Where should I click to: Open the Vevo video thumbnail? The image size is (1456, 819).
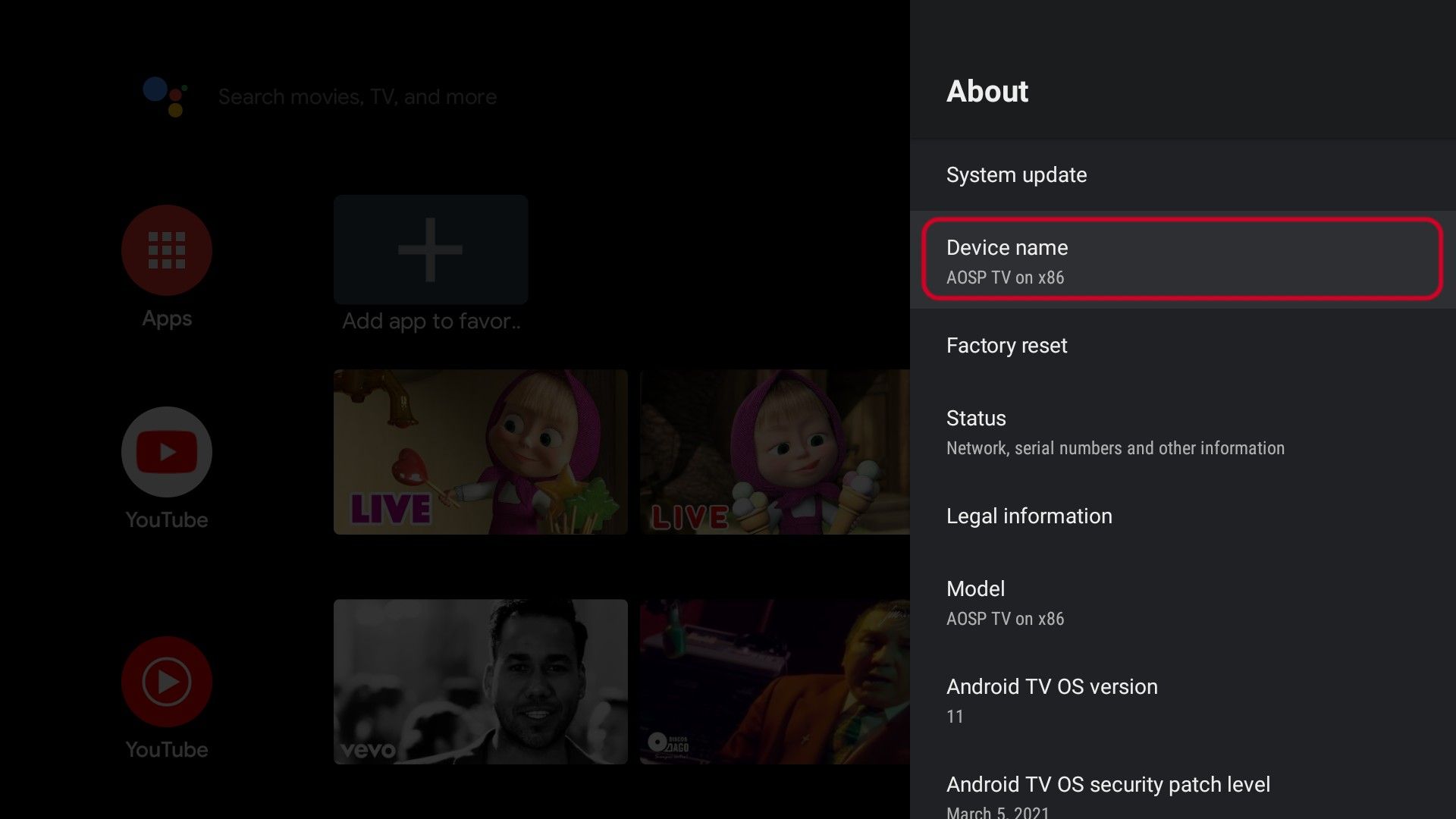(480, 682)
